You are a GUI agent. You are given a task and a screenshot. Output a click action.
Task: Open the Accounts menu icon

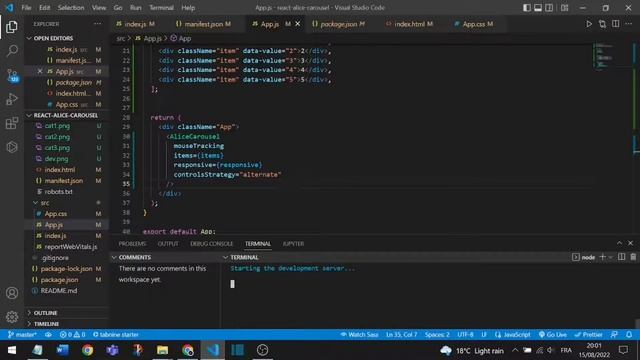point(12,293)
